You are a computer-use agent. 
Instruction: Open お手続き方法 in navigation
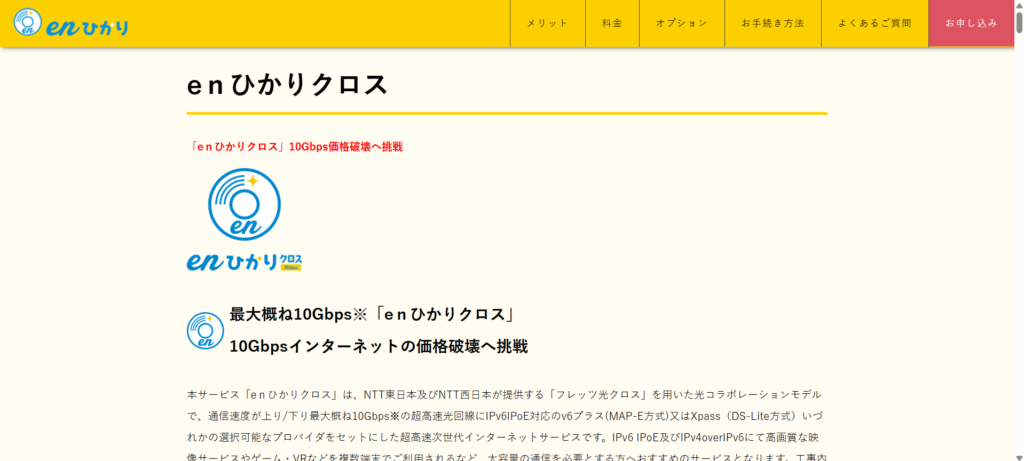773,24
